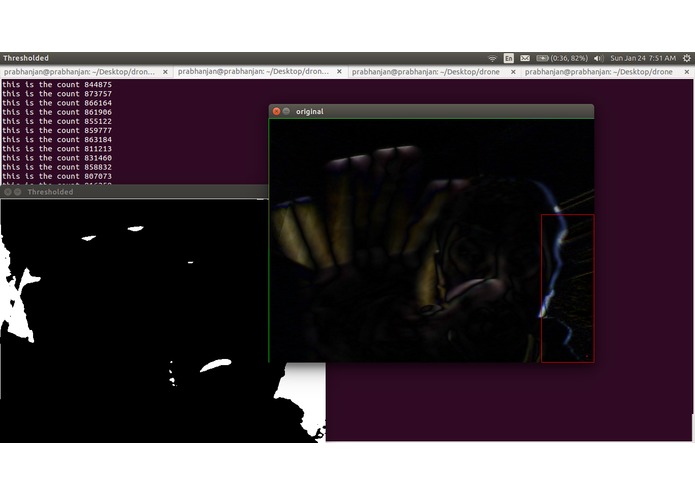Switch to the first terminal tab

[86, 72]
